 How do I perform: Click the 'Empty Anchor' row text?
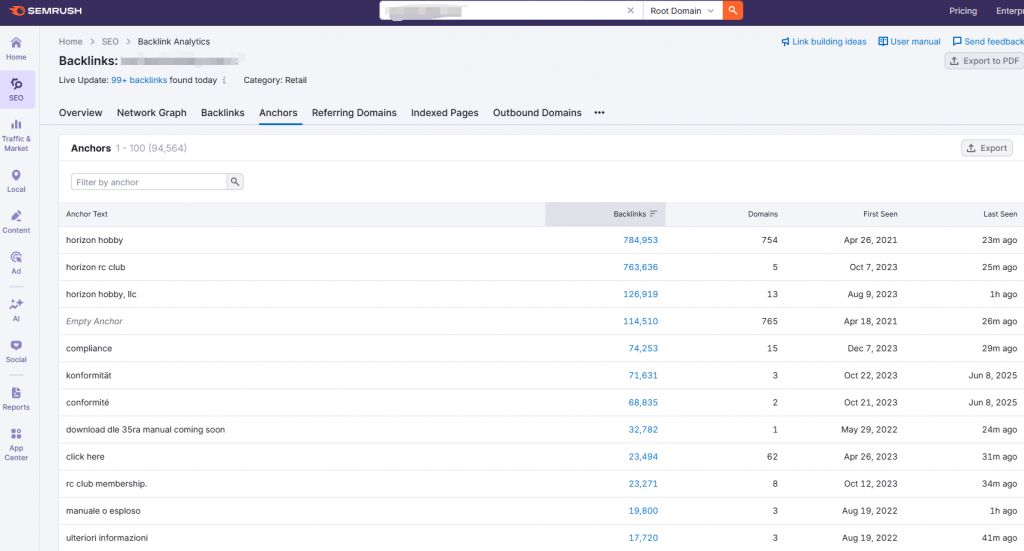pos(94,321)
